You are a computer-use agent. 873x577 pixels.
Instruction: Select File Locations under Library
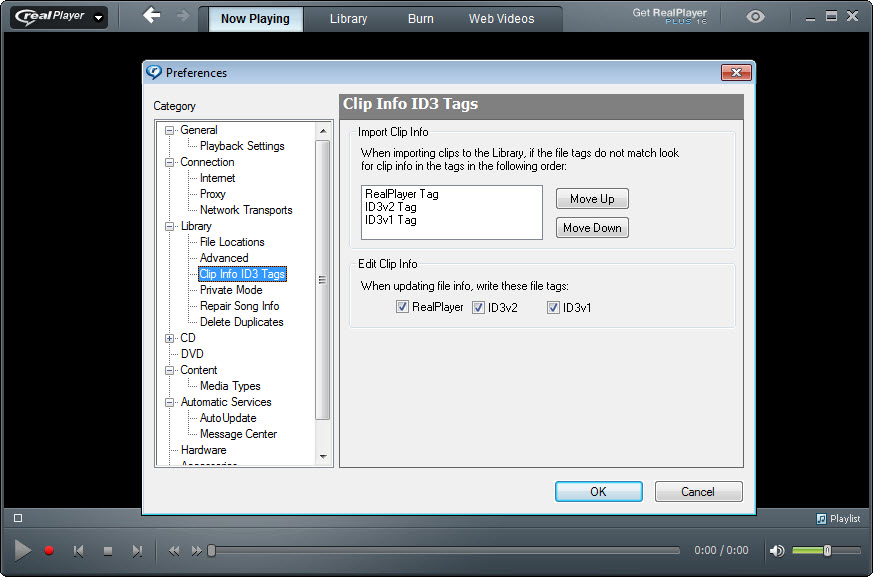[x=232, y=242]
